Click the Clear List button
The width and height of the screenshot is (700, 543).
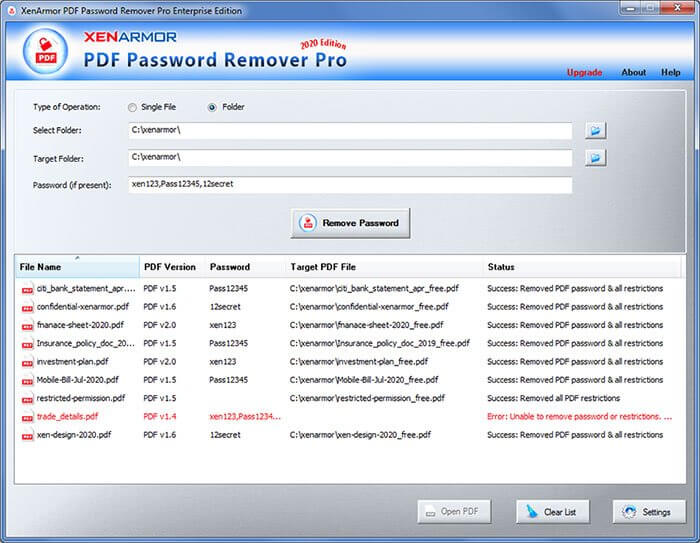(553, 512)
